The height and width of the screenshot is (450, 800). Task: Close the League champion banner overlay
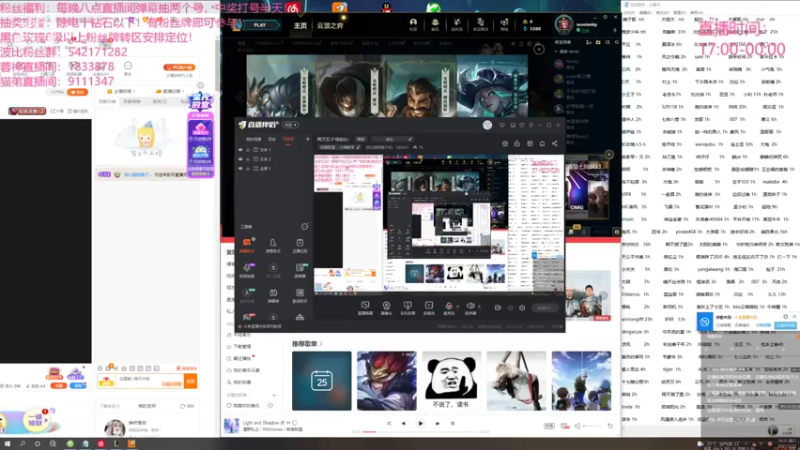pos(539,49)
